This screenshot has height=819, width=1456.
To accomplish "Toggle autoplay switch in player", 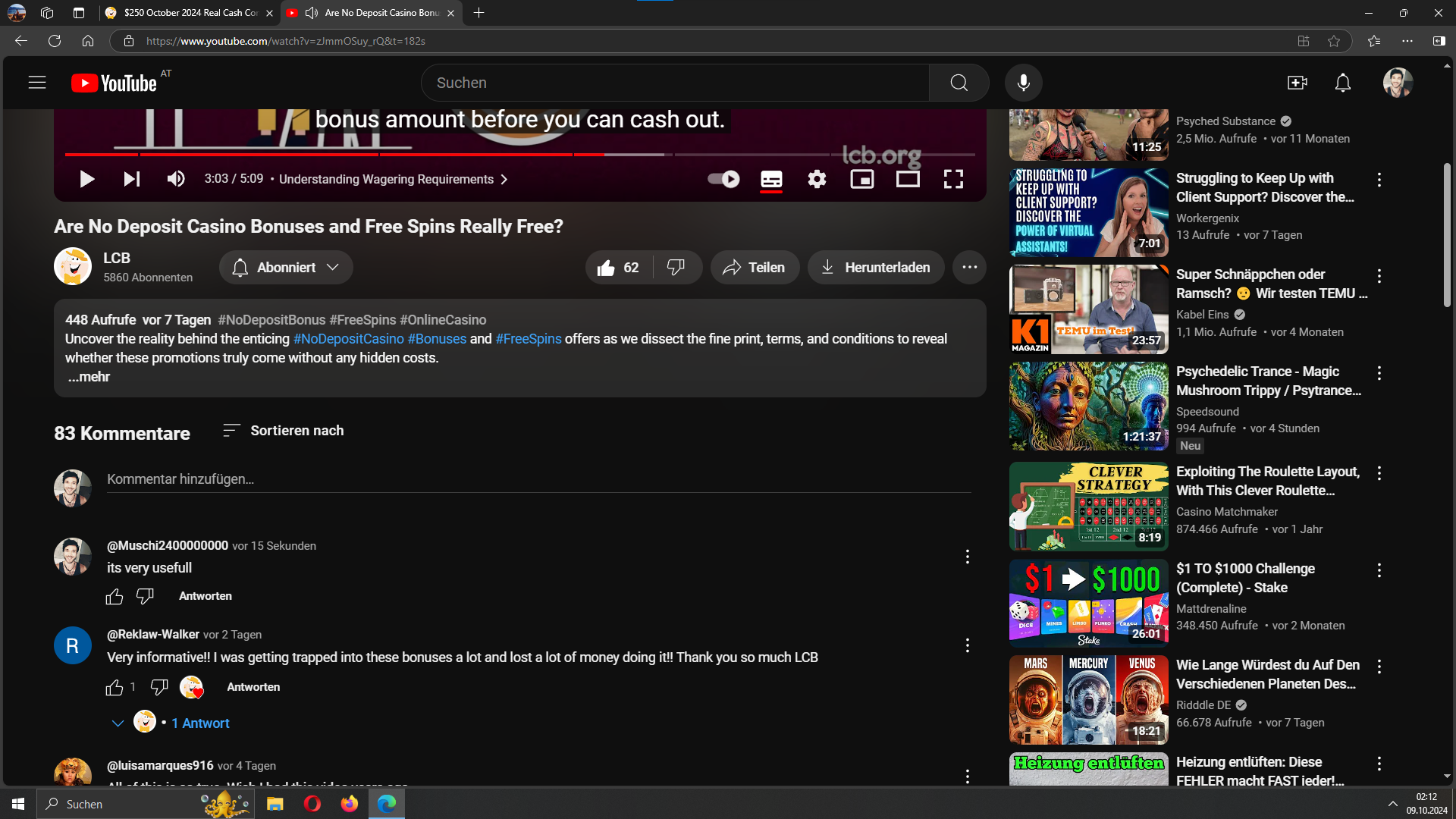I will [x=723, y=179].
